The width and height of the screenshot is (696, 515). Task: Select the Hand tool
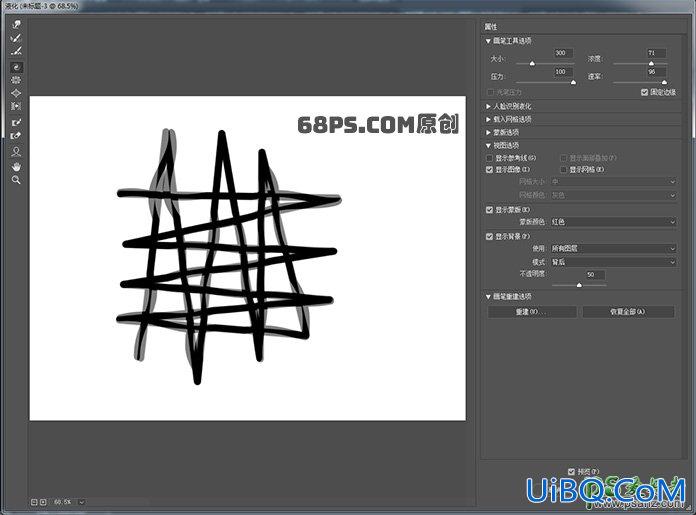pyautogui.click(x=16, y=166)
